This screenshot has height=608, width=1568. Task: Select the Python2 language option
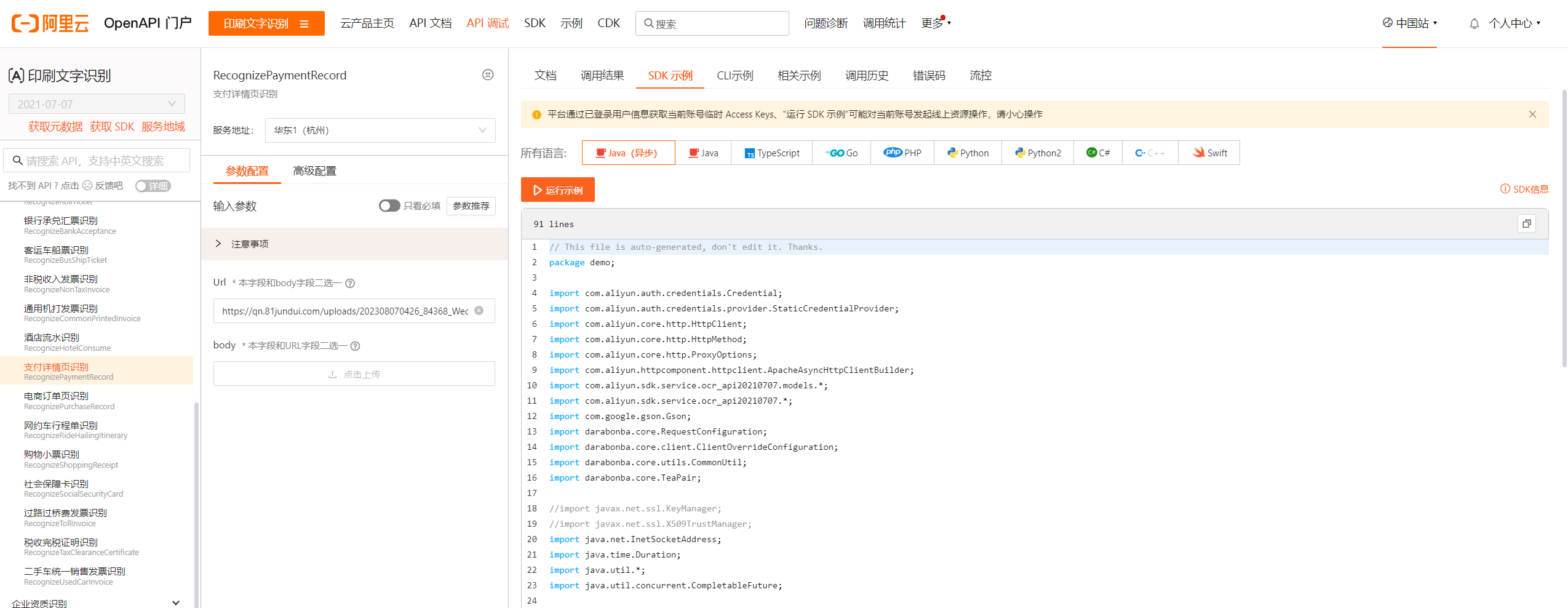(x=1038, y=153)
